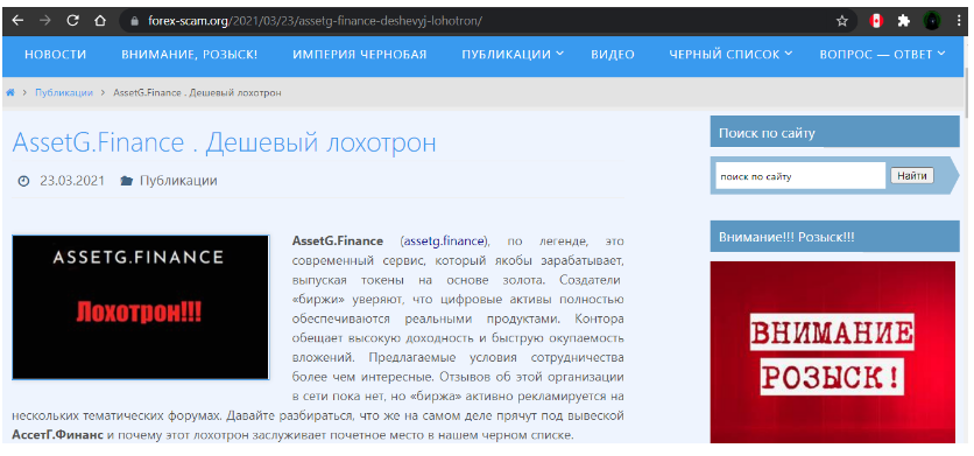The image size is (974, 456).
Task: Click the browser forward arrow
Action: click(x=45, y=21)
